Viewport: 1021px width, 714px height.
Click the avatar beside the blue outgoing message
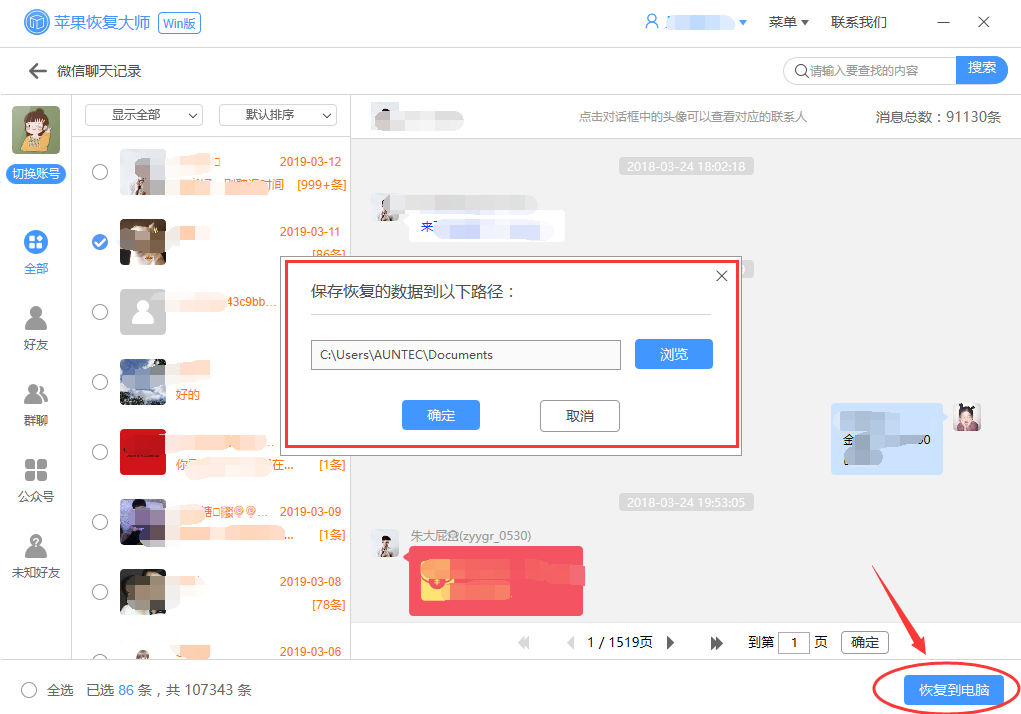(967, 417)
